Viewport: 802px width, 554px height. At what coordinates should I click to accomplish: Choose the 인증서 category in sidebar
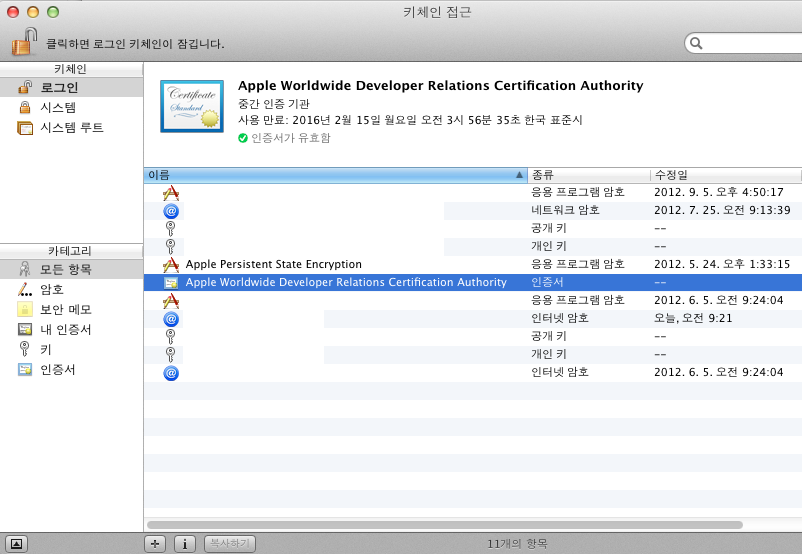(x=71, y=369)
